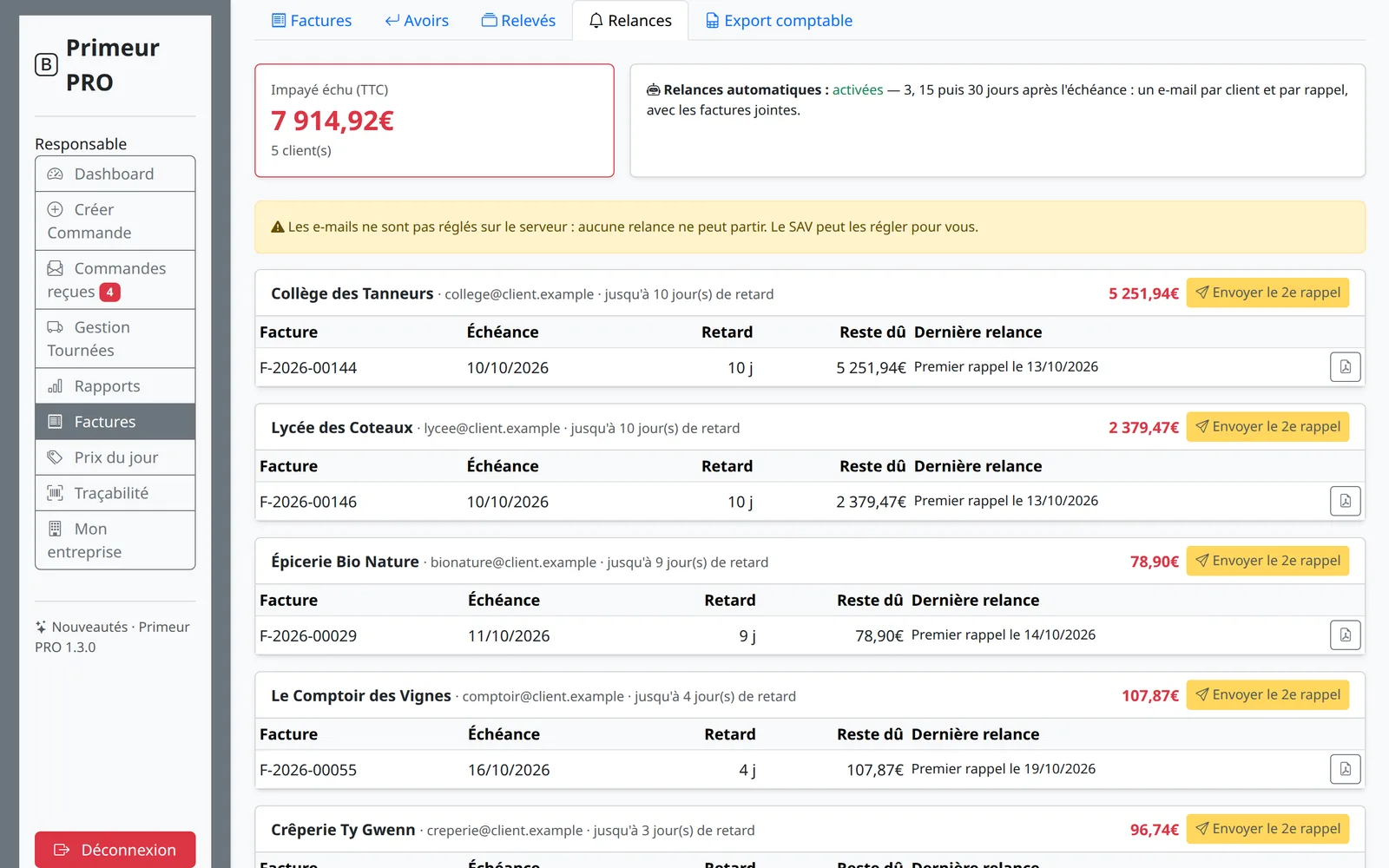This screenshot has width=1389, height=868.
Task: Click the email bionature@client.example
Action: (513, 562)
